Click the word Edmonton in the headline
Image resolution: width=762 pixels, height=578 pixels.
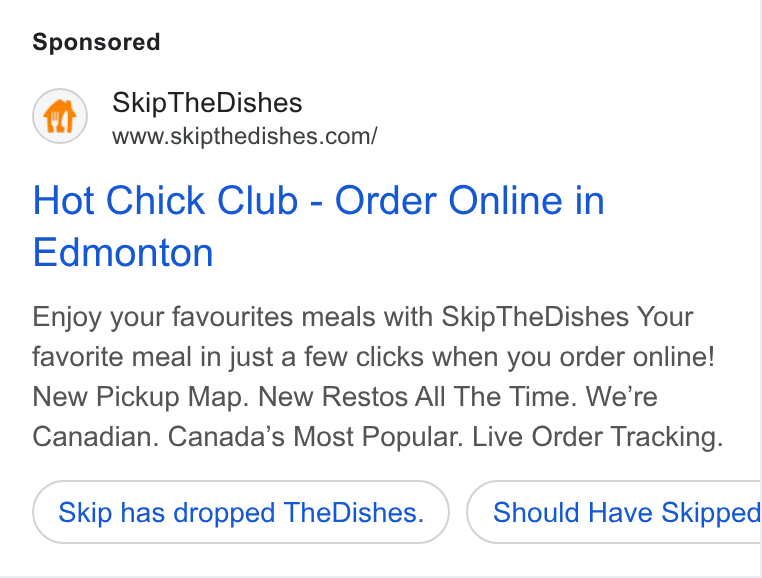123,253
